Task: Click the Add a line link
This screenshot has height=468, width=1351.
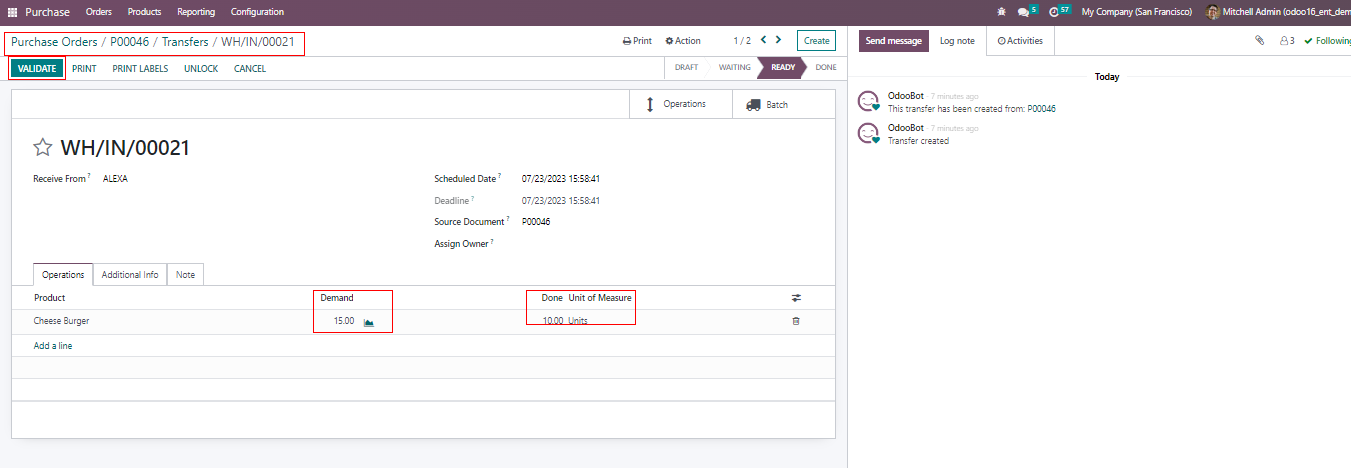Action: 53,346
